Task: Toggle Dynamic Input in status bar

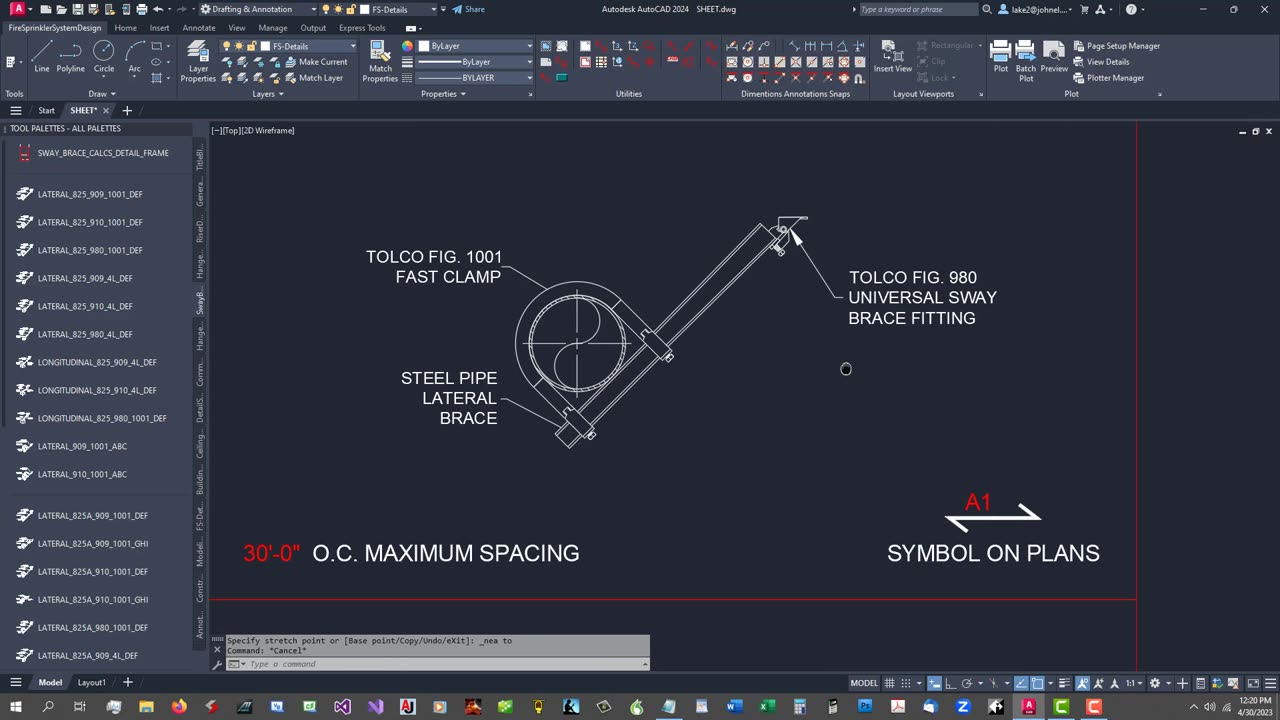Action: click(x=934, y=683)
